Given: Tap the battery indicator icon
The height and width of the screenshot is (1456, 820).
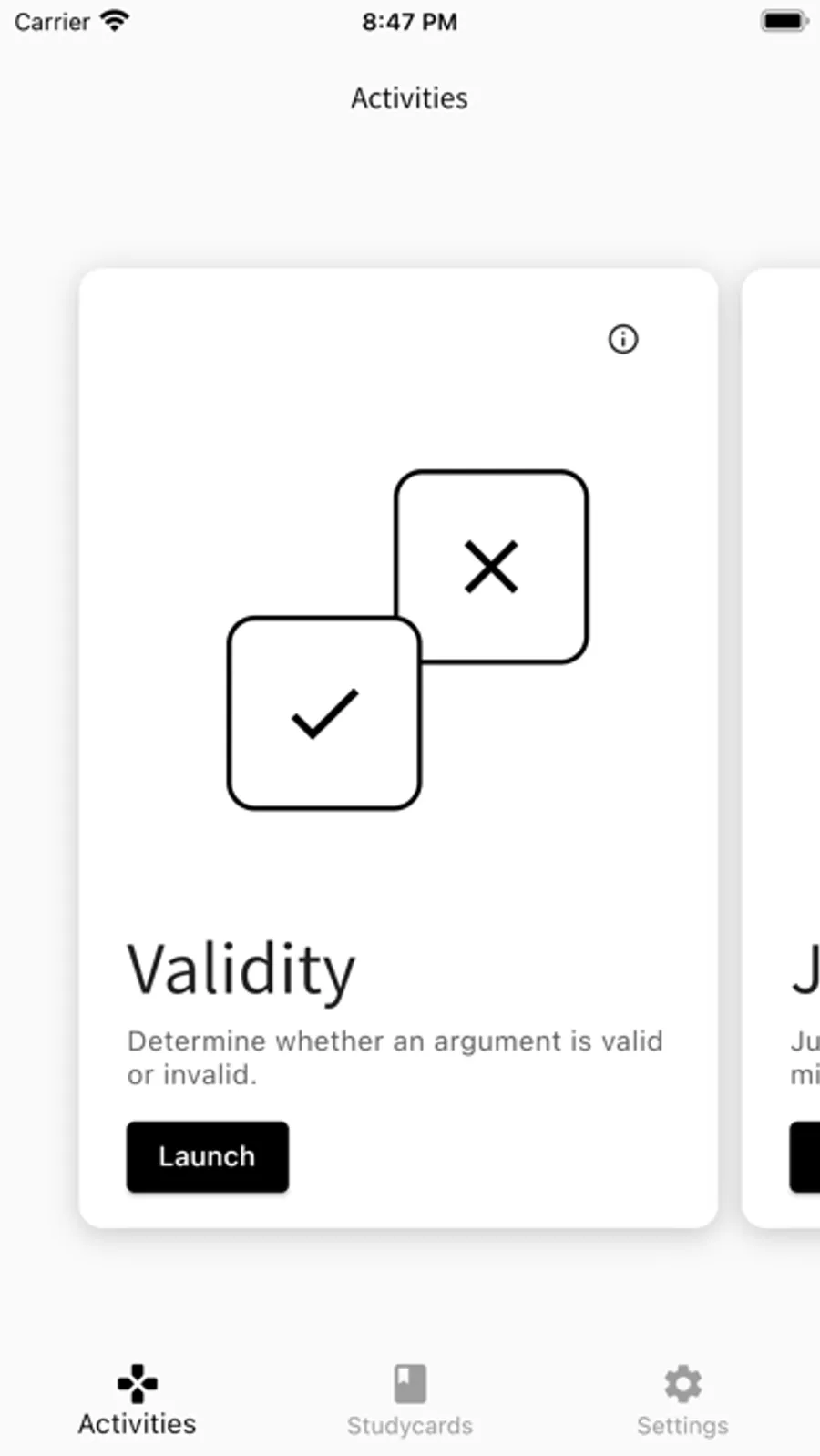Looking at the screenshot, I should (x=784, y=21).
